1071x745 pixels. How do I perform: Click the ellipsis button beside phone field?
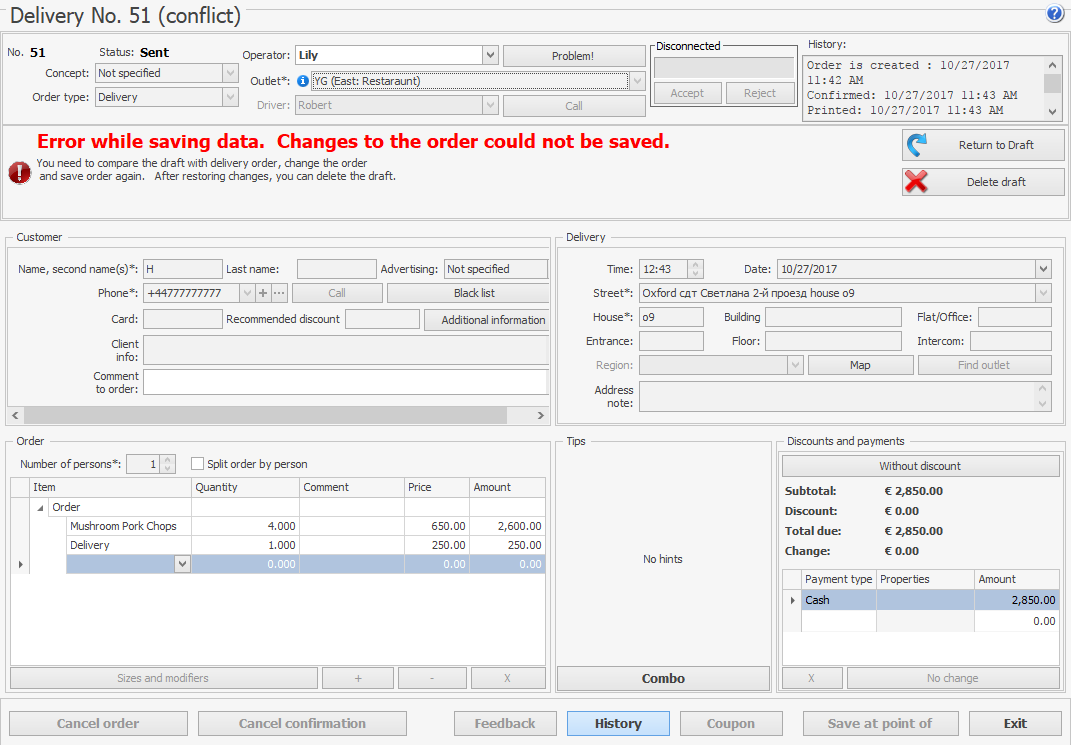click(279, 293)
